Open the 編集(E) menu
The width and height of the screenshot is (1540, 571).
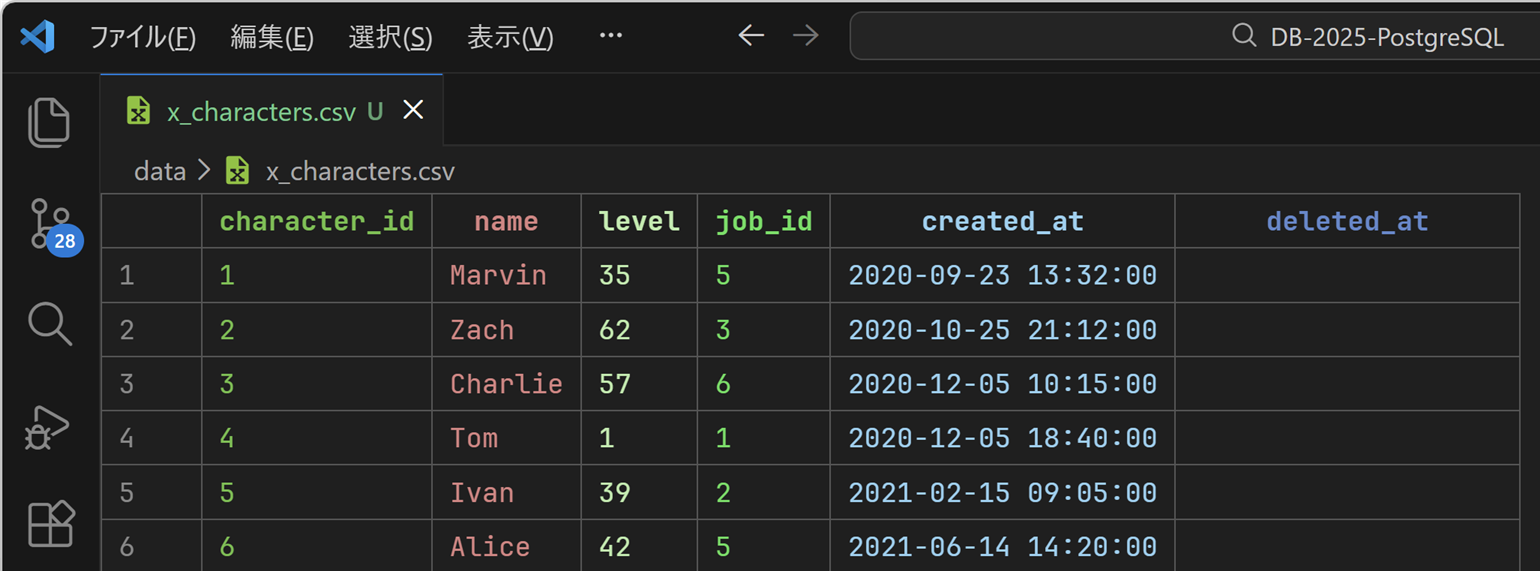click(272, 38)
